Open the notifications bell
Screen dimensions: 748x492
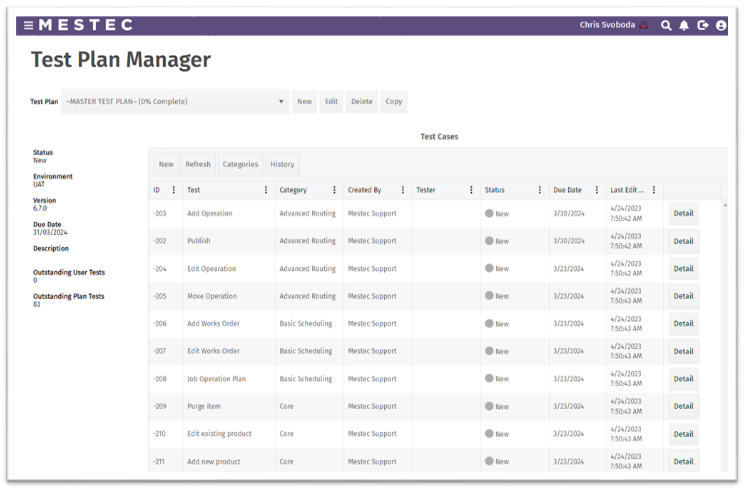point(684,25)
